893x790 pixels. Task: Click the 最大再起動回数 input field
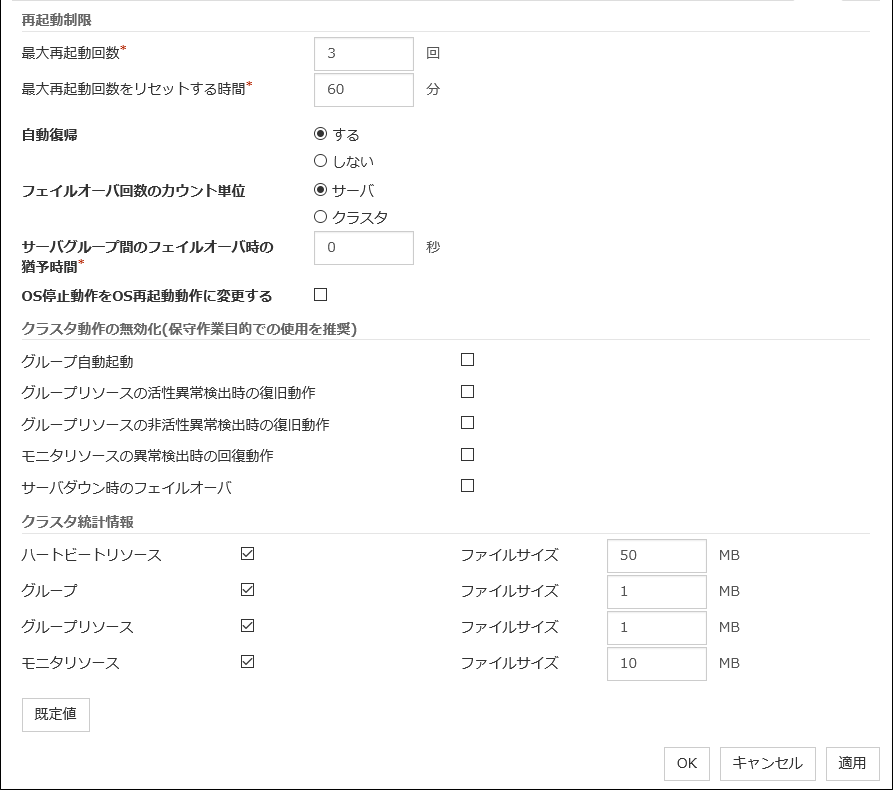coord(363,54)
